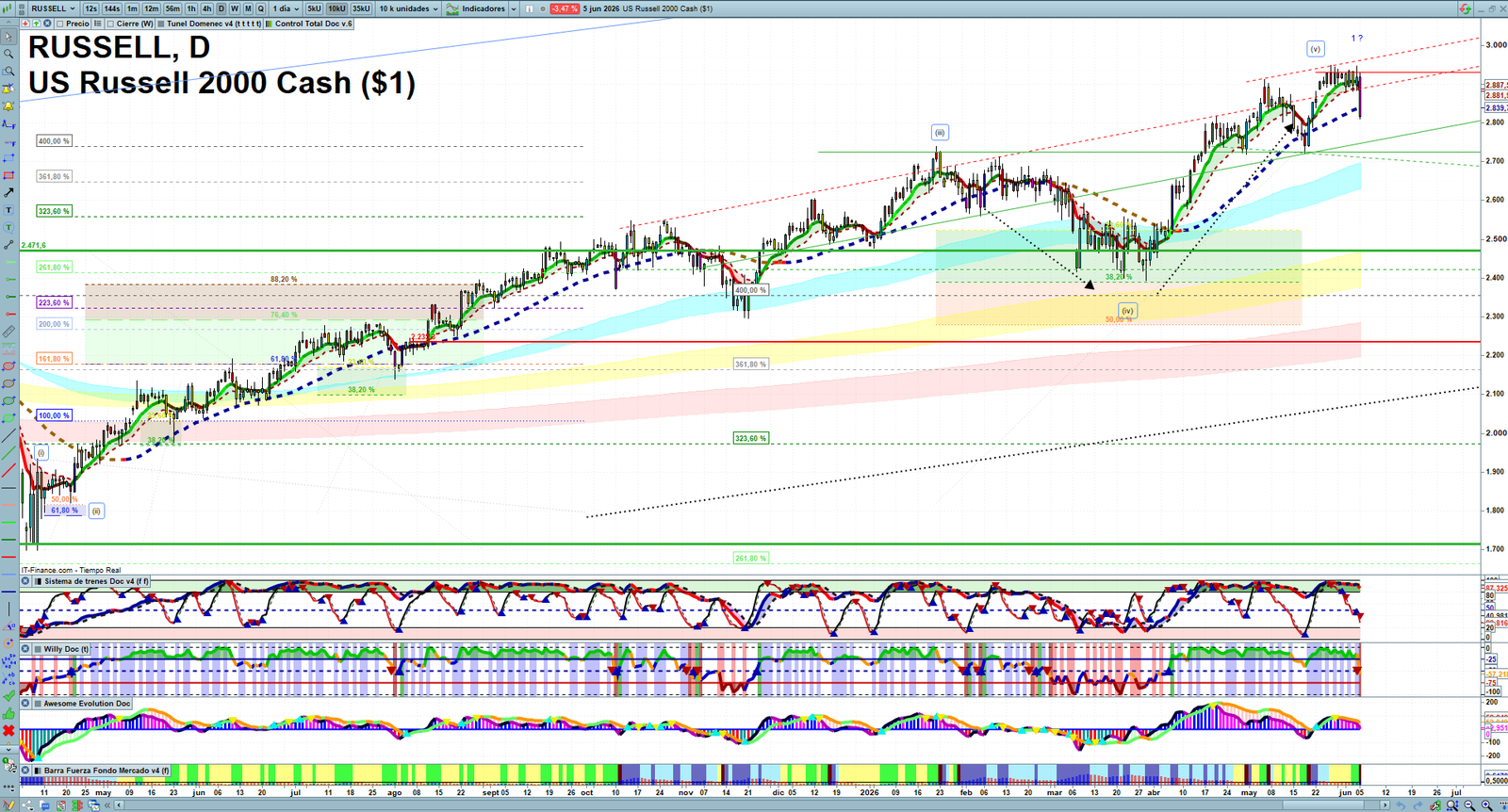
Task: Click the green up arrow price panel icon
Action: [36, 24]
